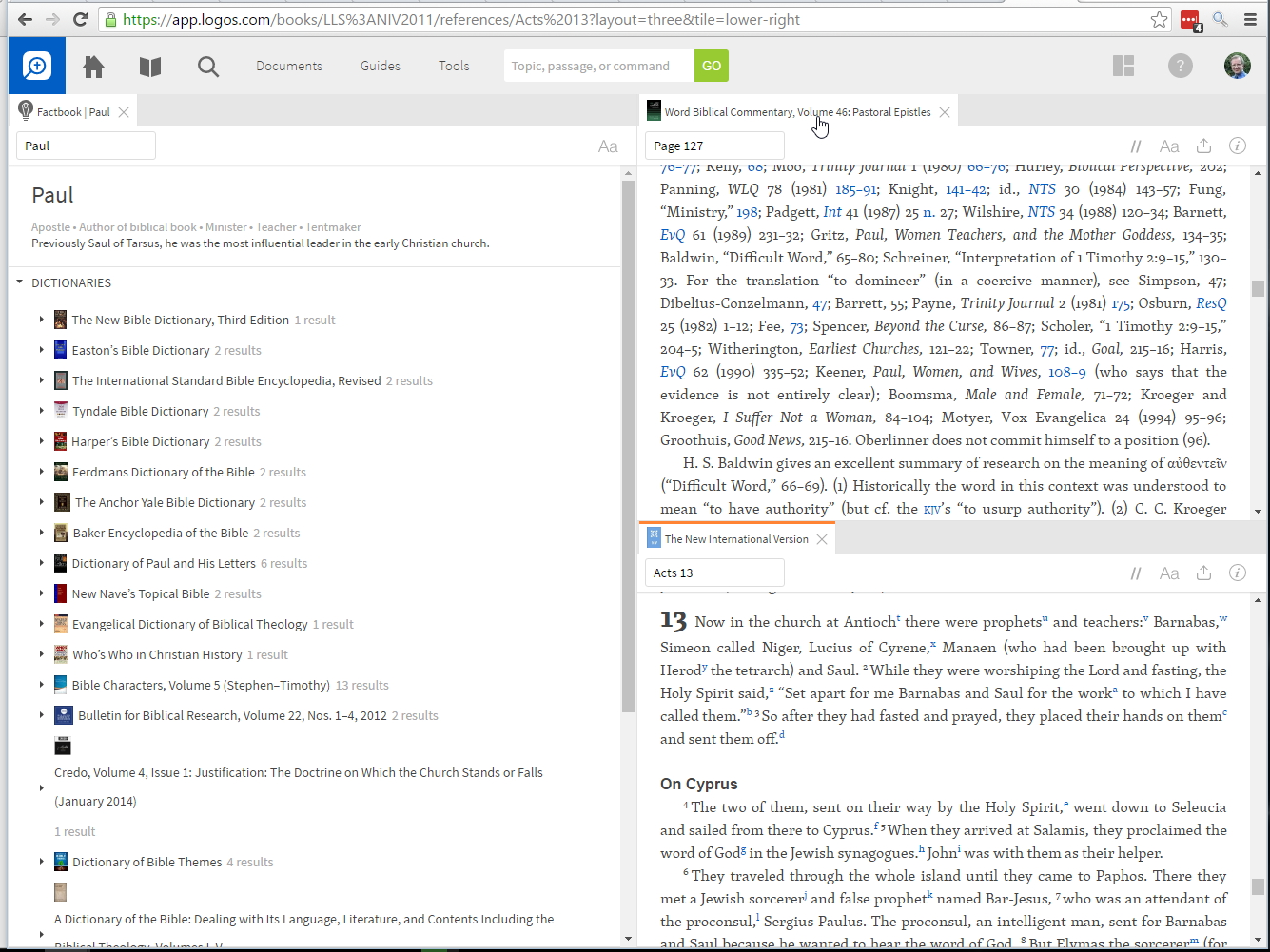Click the Chrome address bar URL

click(461, 19)
